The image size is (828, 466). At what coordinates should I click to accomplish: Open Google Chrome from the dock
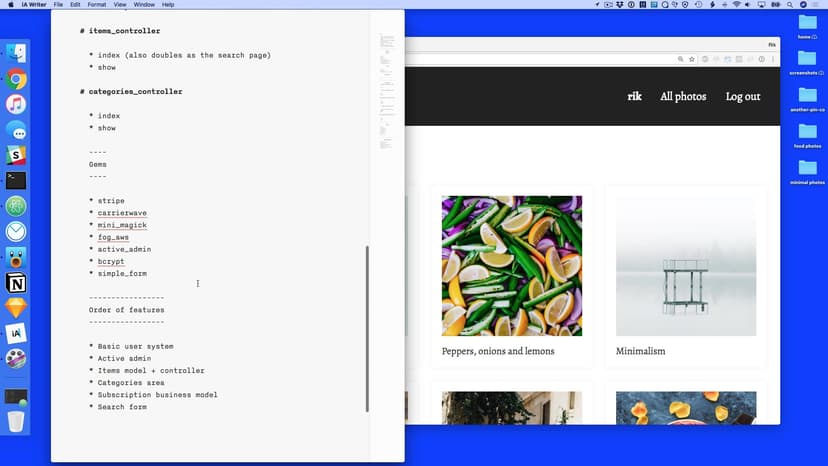16,79
